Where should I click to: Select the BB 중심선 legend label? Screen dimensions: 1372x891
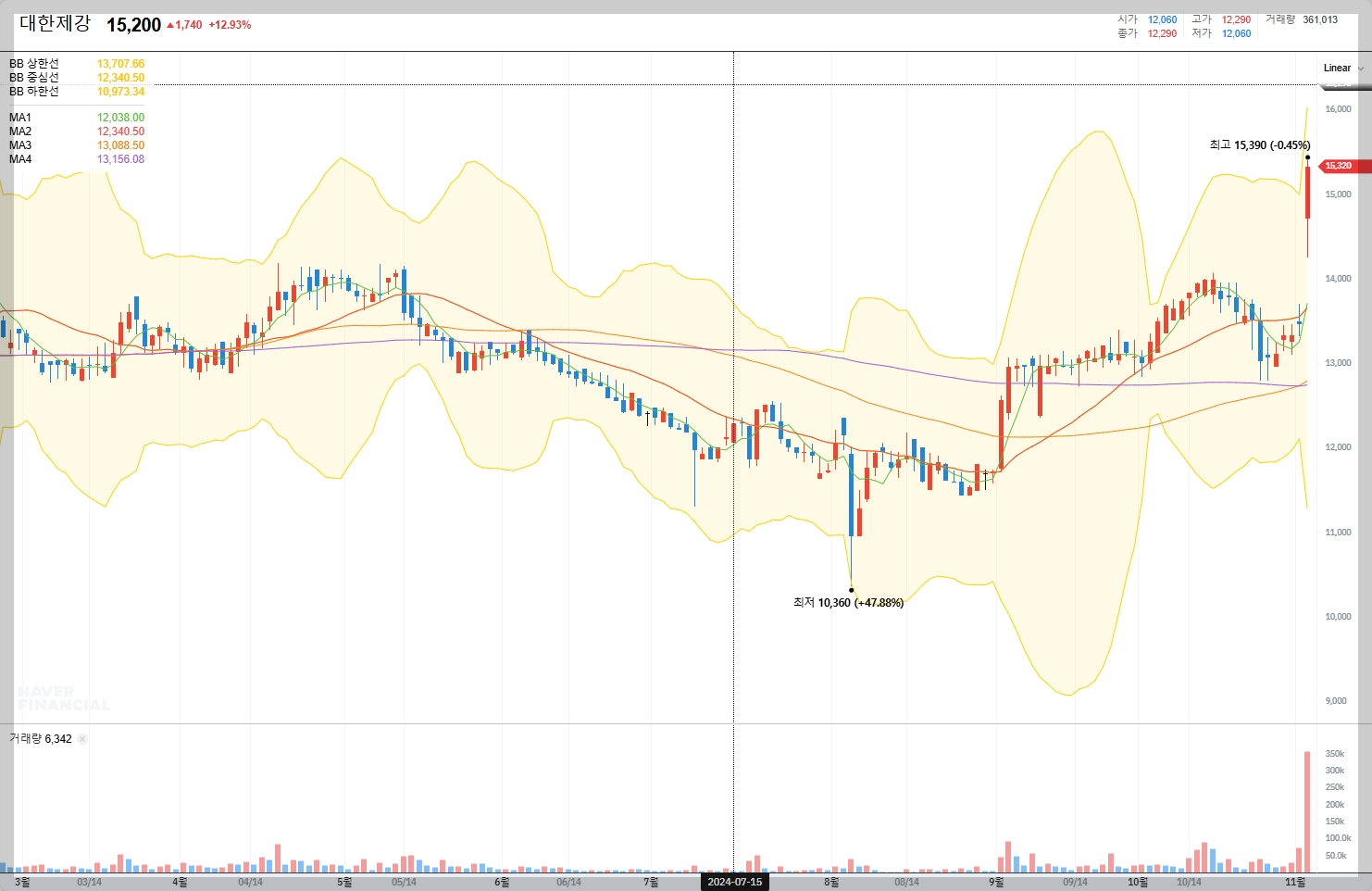(x=34, y=78)
